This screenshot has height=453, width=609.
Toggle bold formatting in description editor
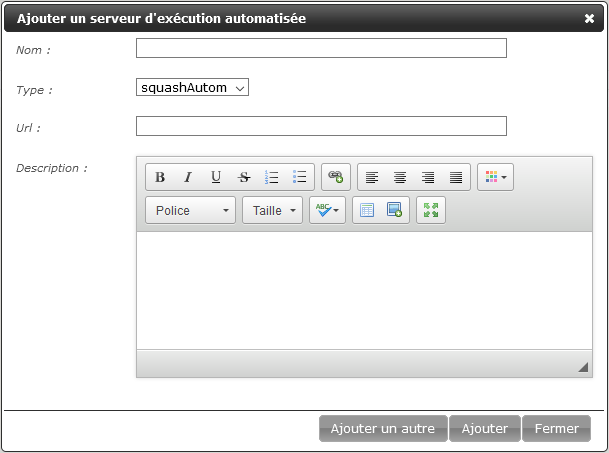coord(160,177)
